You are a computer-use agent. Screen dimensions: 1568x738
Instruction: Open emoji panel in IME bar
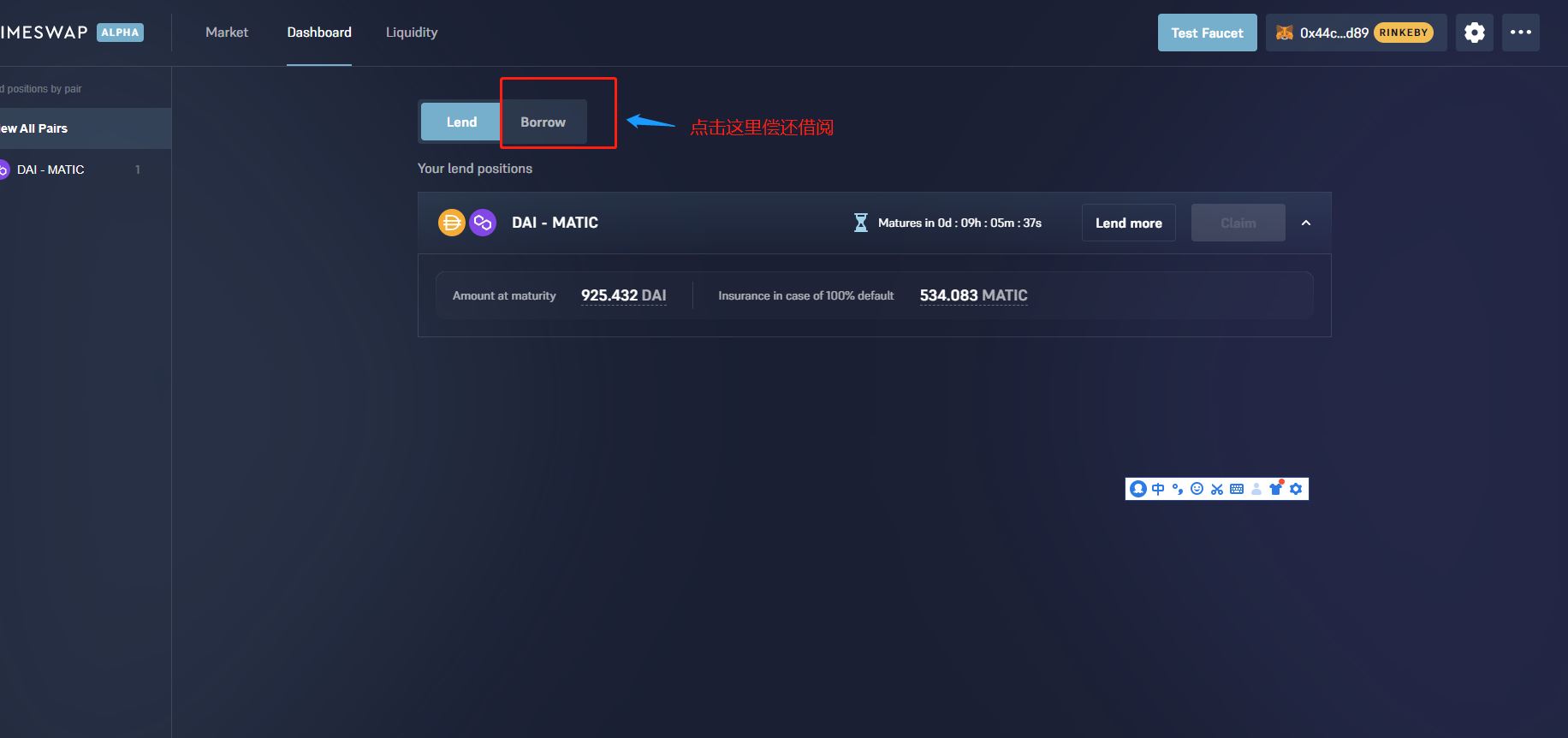point(1197,489)
